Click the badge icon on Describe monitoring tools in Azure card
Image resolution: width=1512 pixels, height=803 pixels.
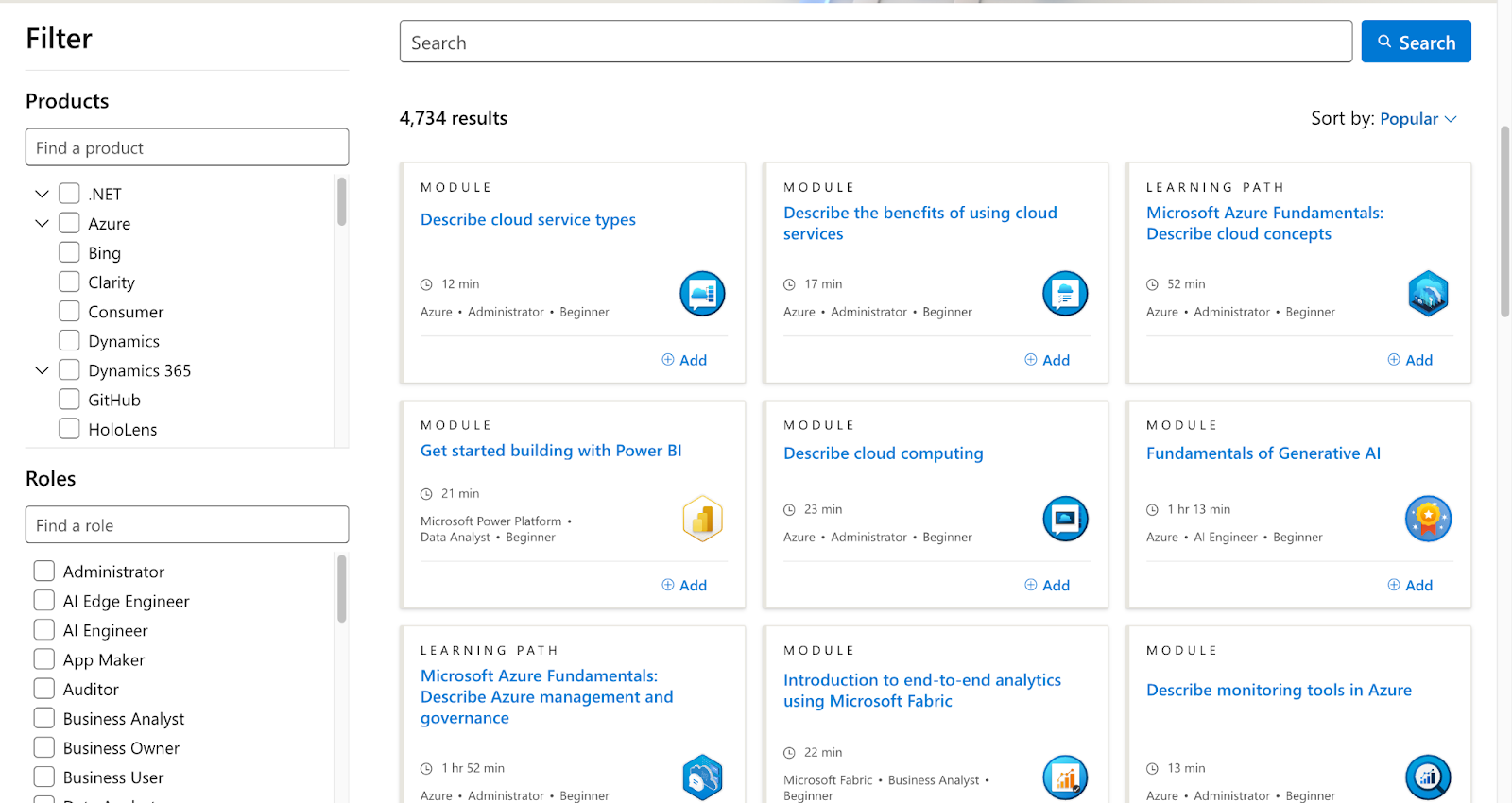tap(1428, 777)
